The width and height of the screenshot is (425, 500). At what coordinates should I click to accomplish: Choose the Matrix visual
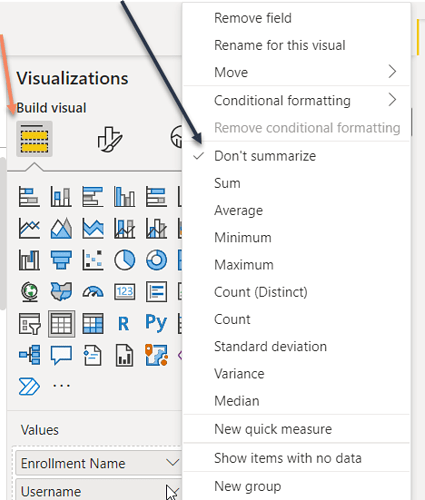click(x=93, y=323)
